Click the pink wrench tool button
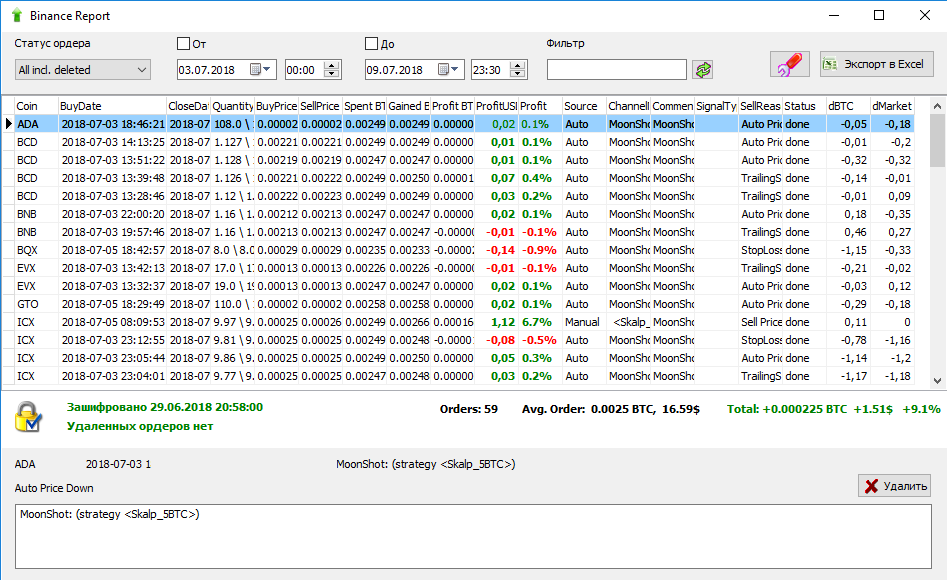The width and height of the screenshot is (947, 580). (790, 64)
